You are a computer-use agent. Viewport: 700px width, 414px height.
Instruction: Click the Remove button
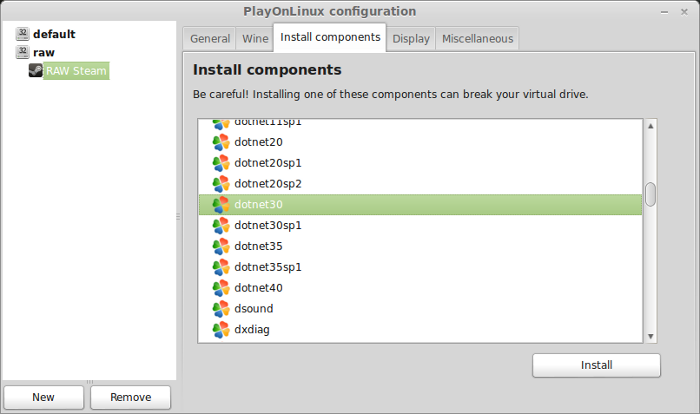click(130, 397)
